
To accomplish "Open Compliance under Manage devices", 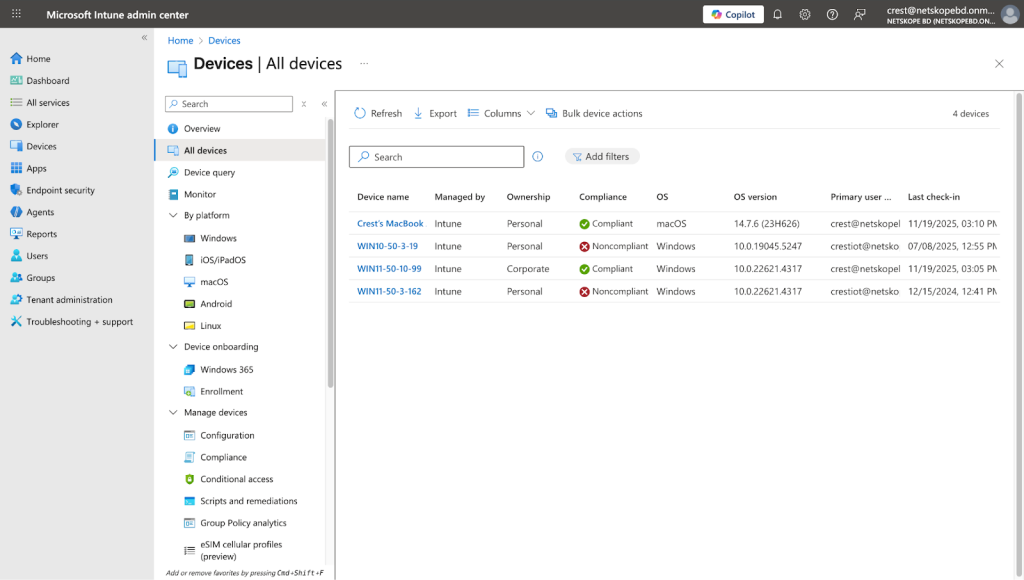I will click(223, 457).
